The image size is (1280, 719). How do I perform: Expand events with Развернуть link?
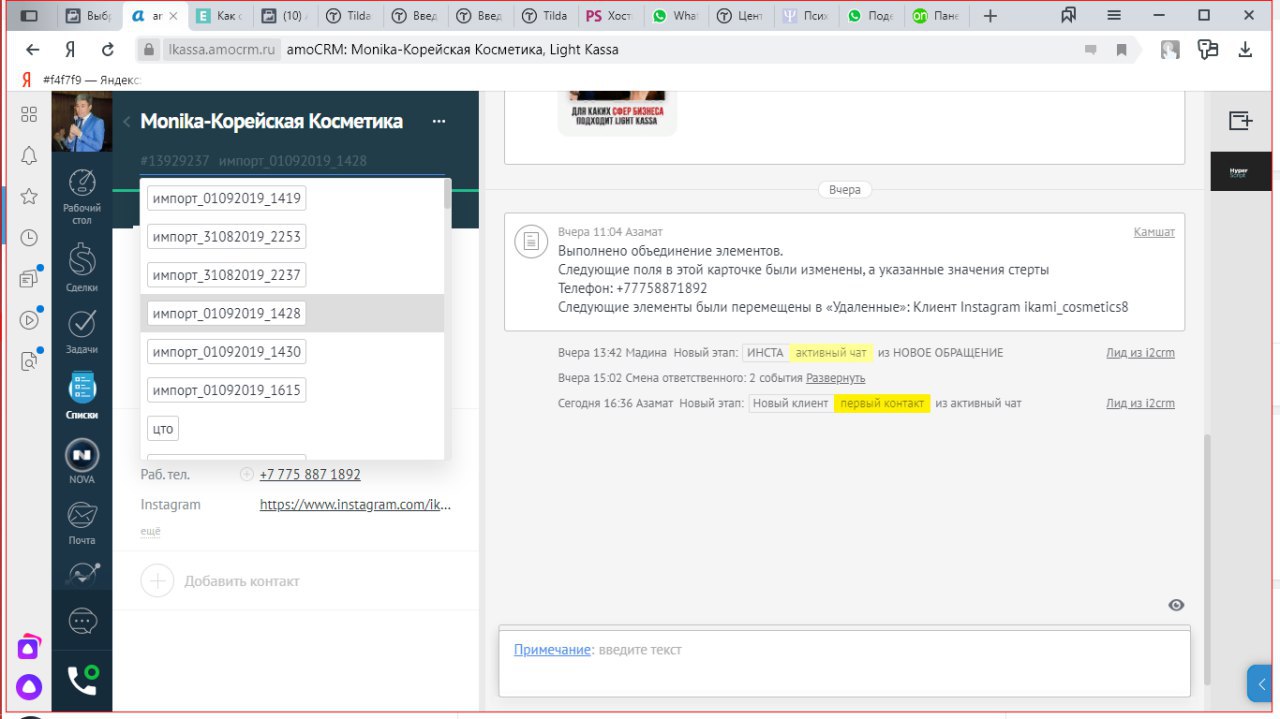[x=835, y=378]
